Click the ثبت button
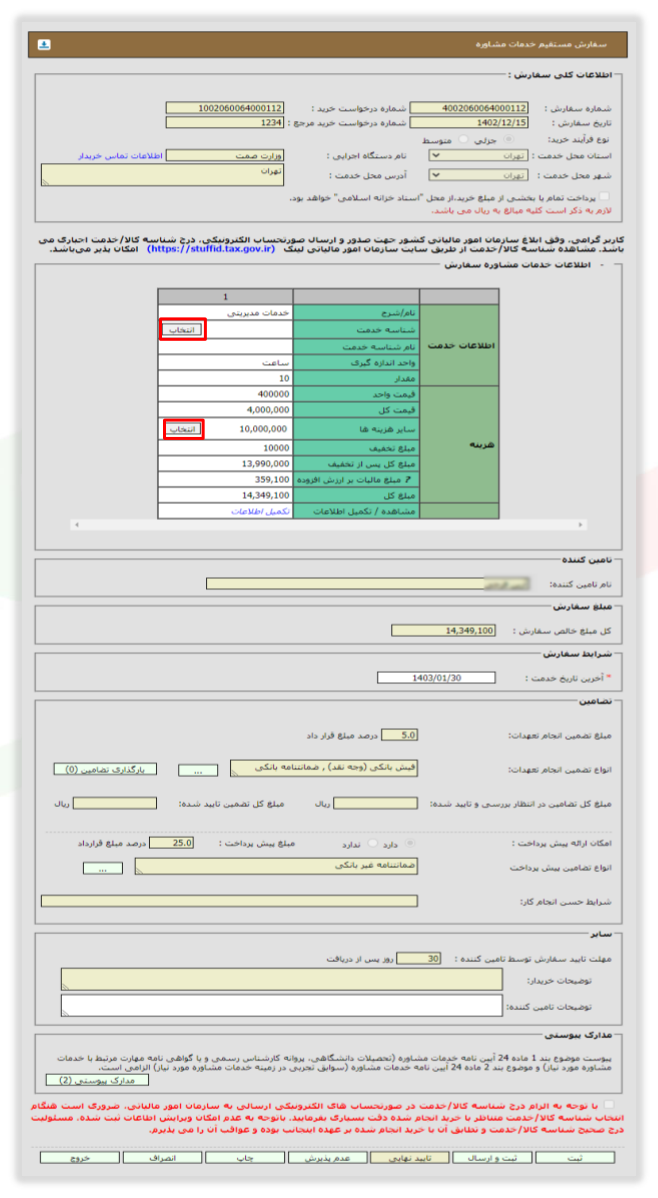 (x=575, y=1158)
